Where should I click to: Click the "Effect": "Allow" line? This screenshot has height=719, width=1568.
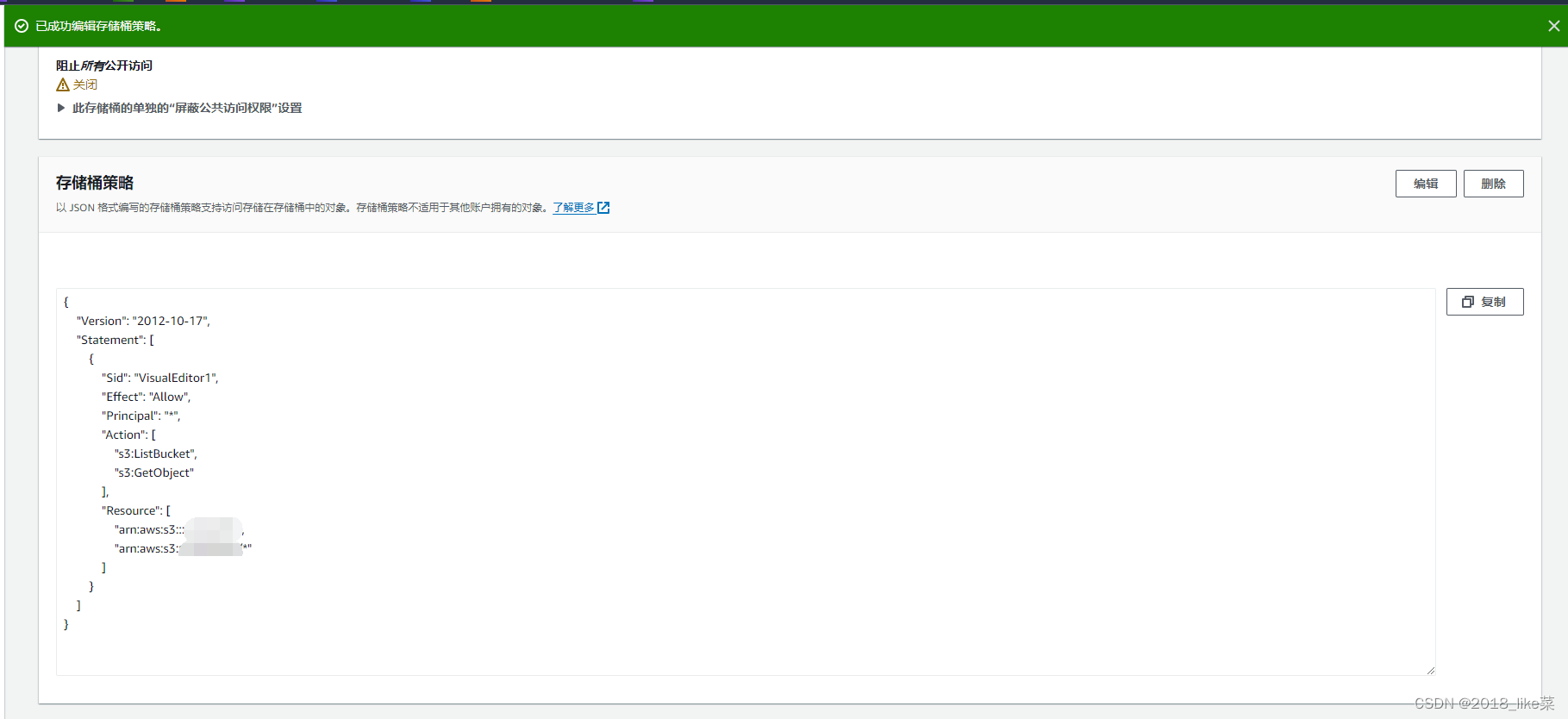tap(146, 397)
